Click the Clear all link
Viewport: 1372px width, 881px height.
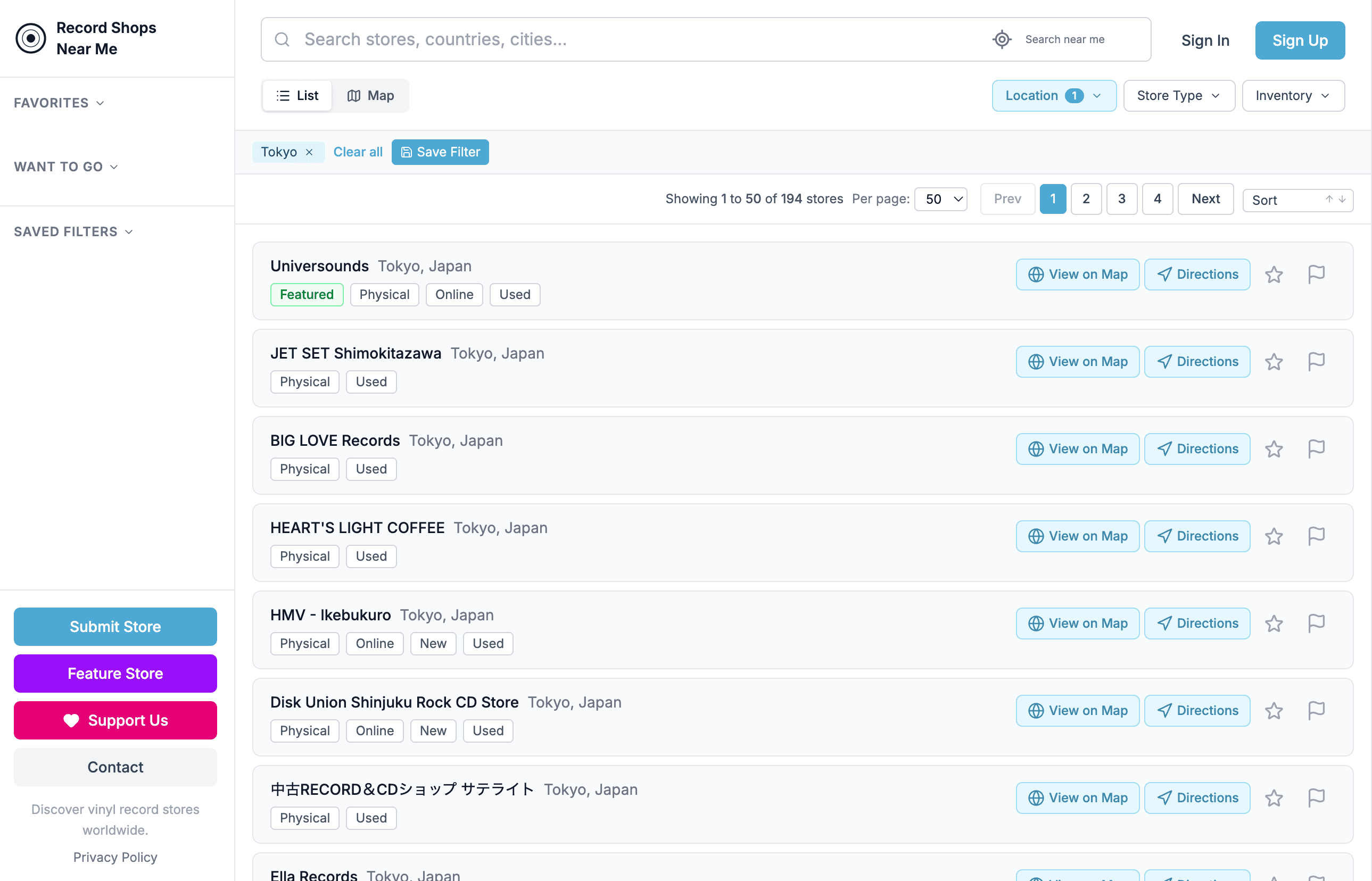(x=358, y=152)
